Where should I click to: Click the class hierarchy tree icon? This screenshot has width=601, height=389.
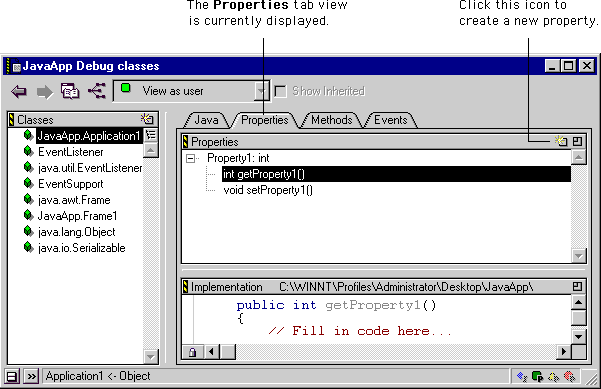click(97, 91)
